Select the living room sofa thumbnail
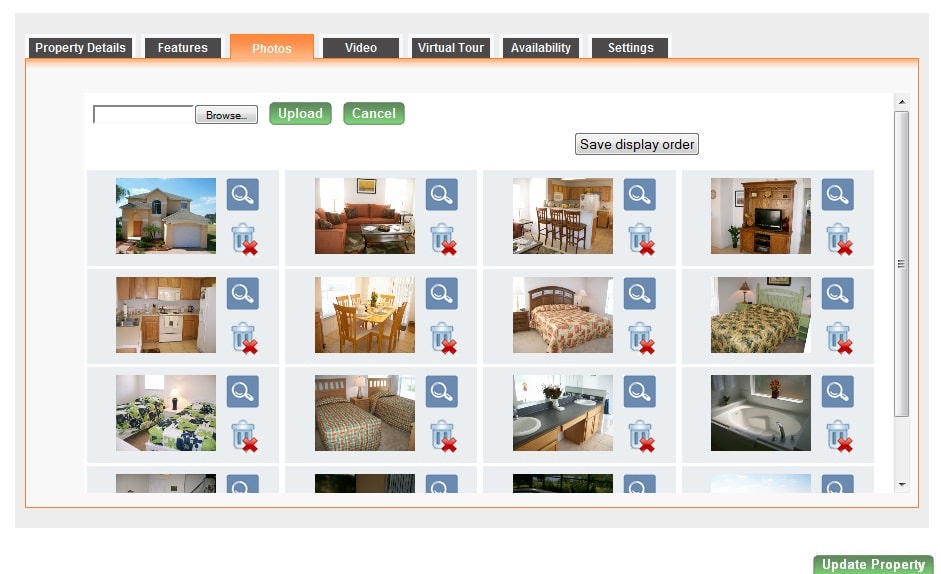The height and width of the screenshot is (574, 941). coord(365,216)
